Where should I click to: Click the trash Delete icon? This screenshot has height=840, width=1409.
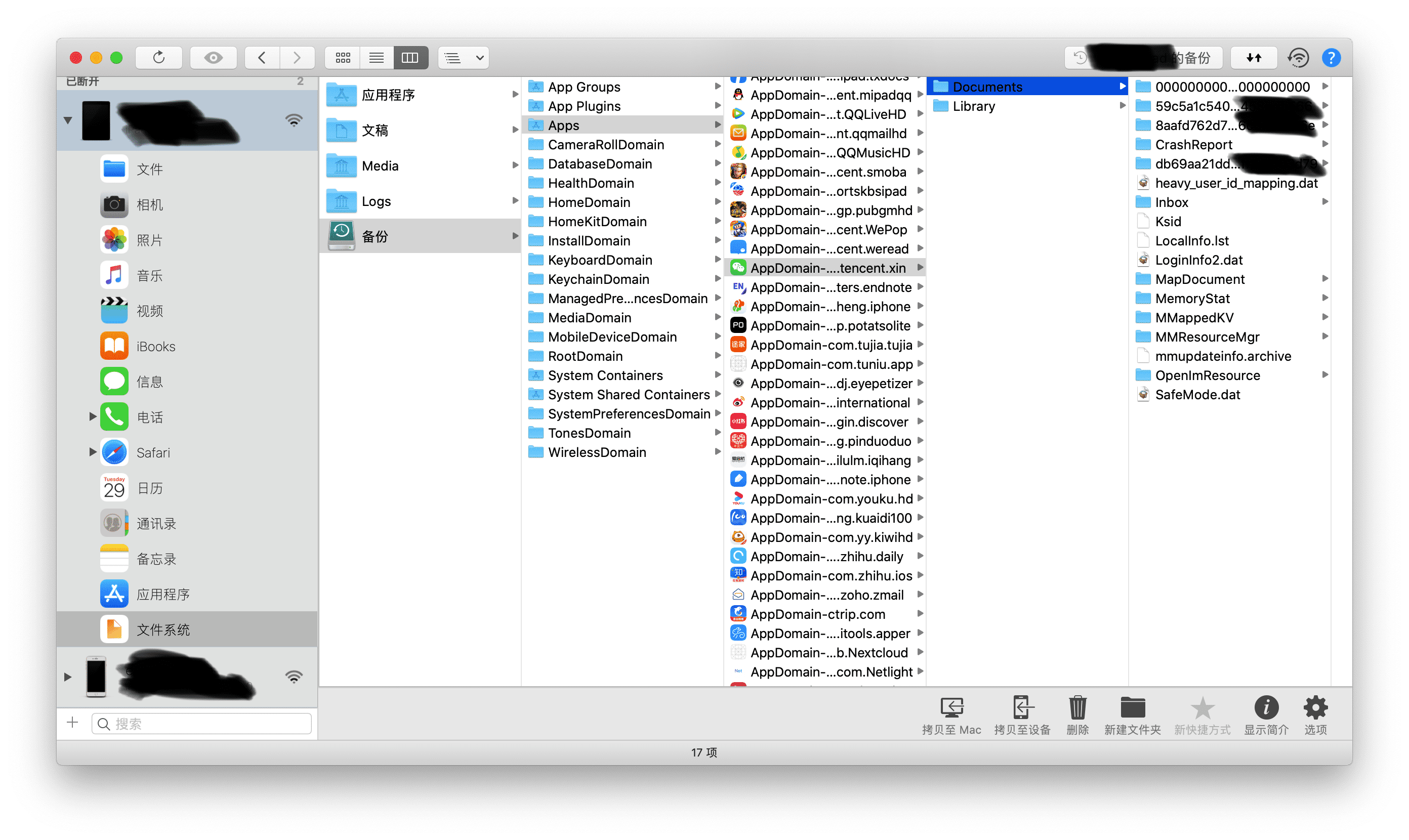click(1078, 707)
